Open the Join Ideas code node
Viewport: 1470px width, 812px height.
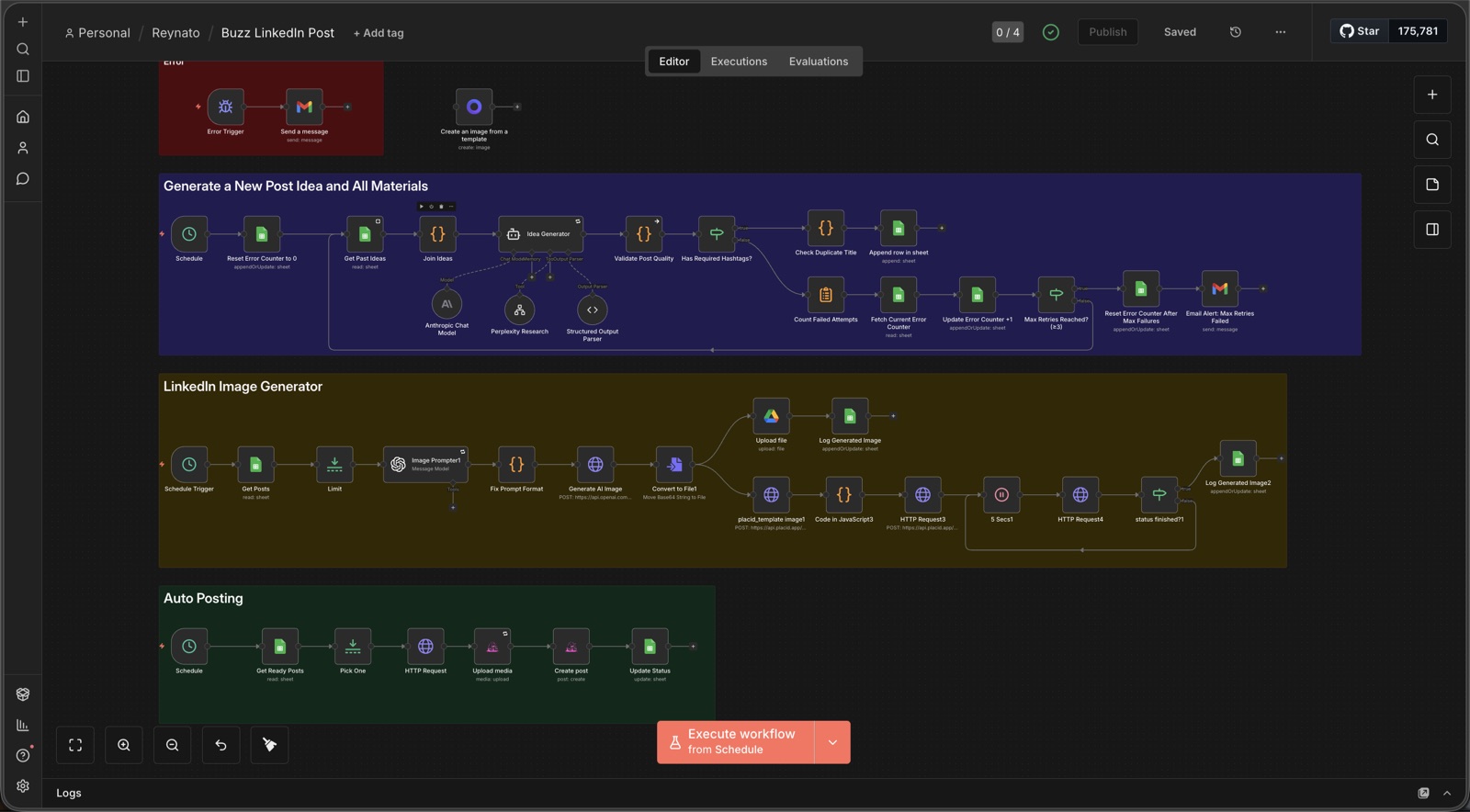tap(437, 234)
